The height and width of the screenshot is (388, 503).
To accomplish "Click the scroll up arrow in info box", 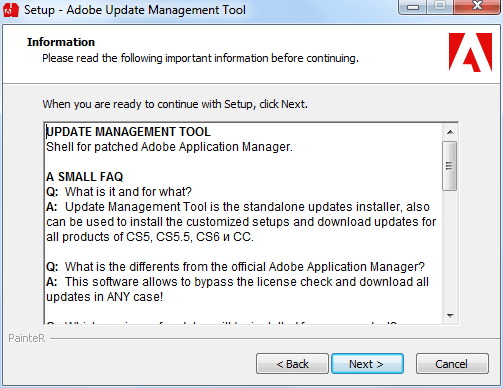I will 450,132.
